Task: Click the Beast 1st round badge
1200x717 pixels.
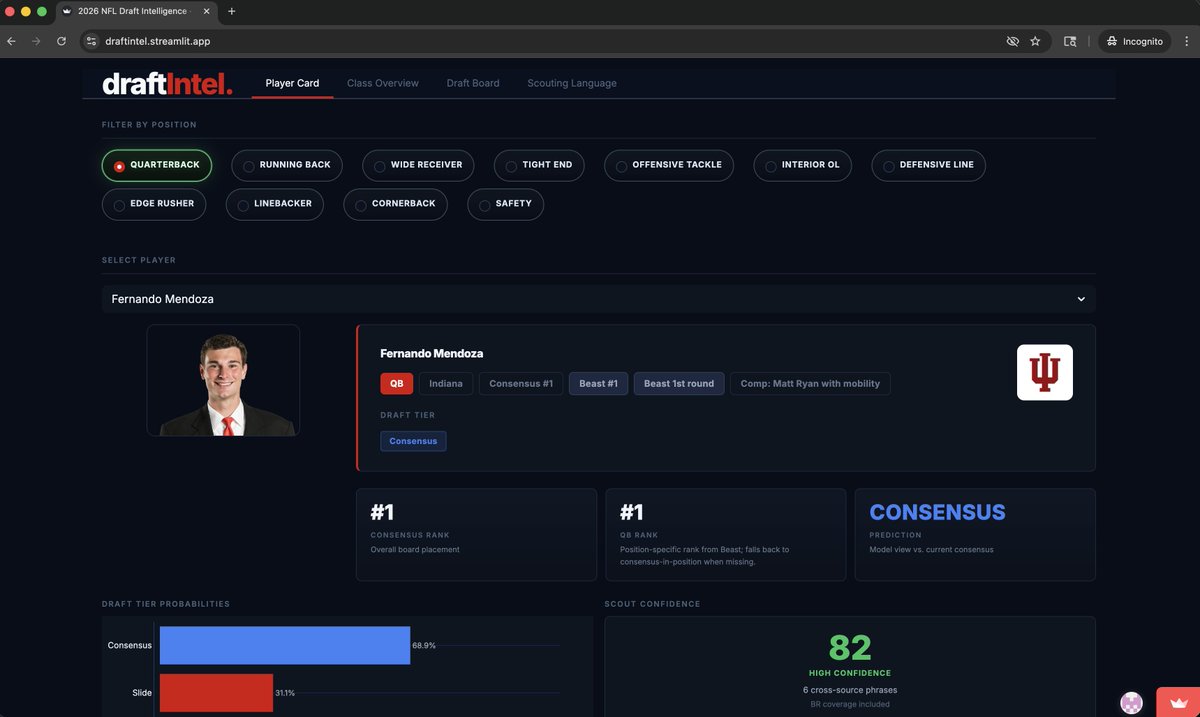Action: pos(679,384)
